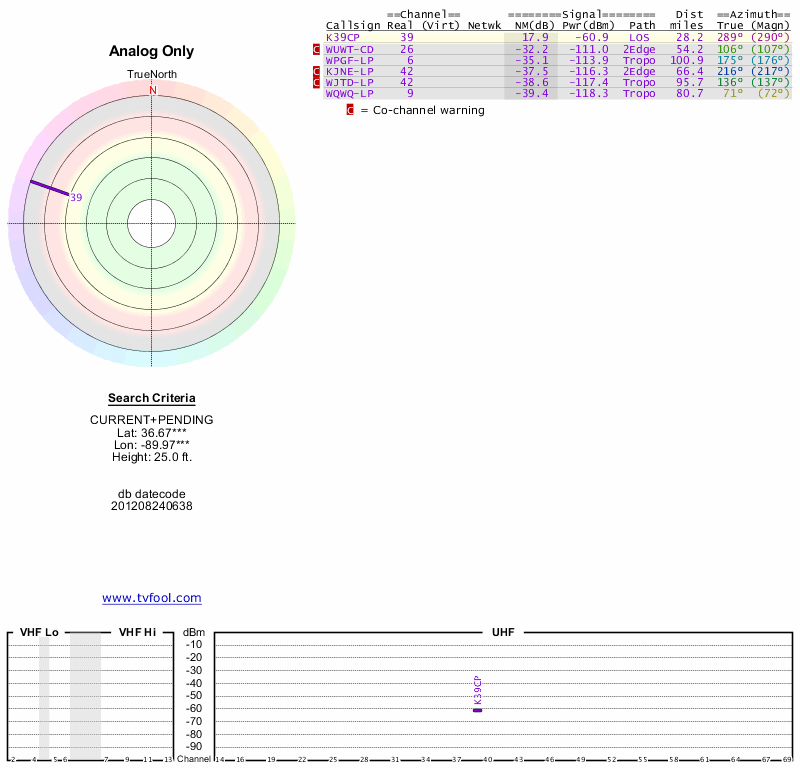
Task: Click the 289° true azimuth value
Action: 730,37
